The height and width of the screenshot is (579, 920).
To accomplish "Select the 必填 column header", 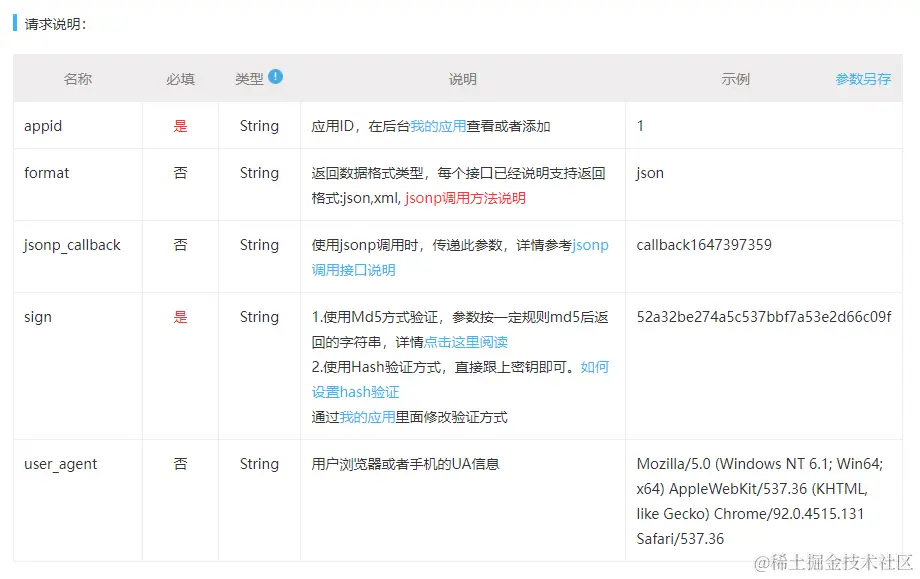I will click(180, 79).
